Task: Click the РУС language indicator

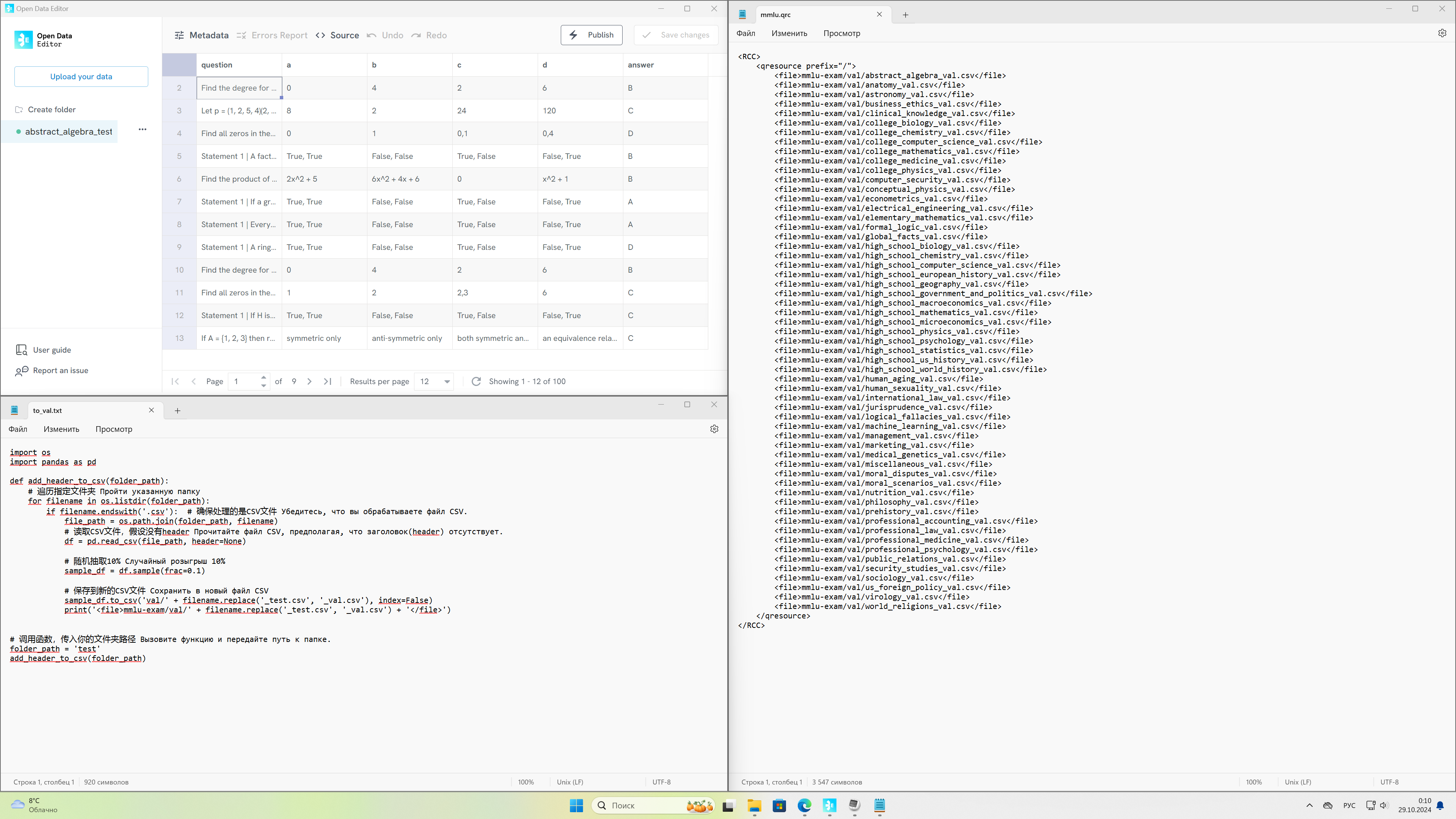Action: point(1349,805)
